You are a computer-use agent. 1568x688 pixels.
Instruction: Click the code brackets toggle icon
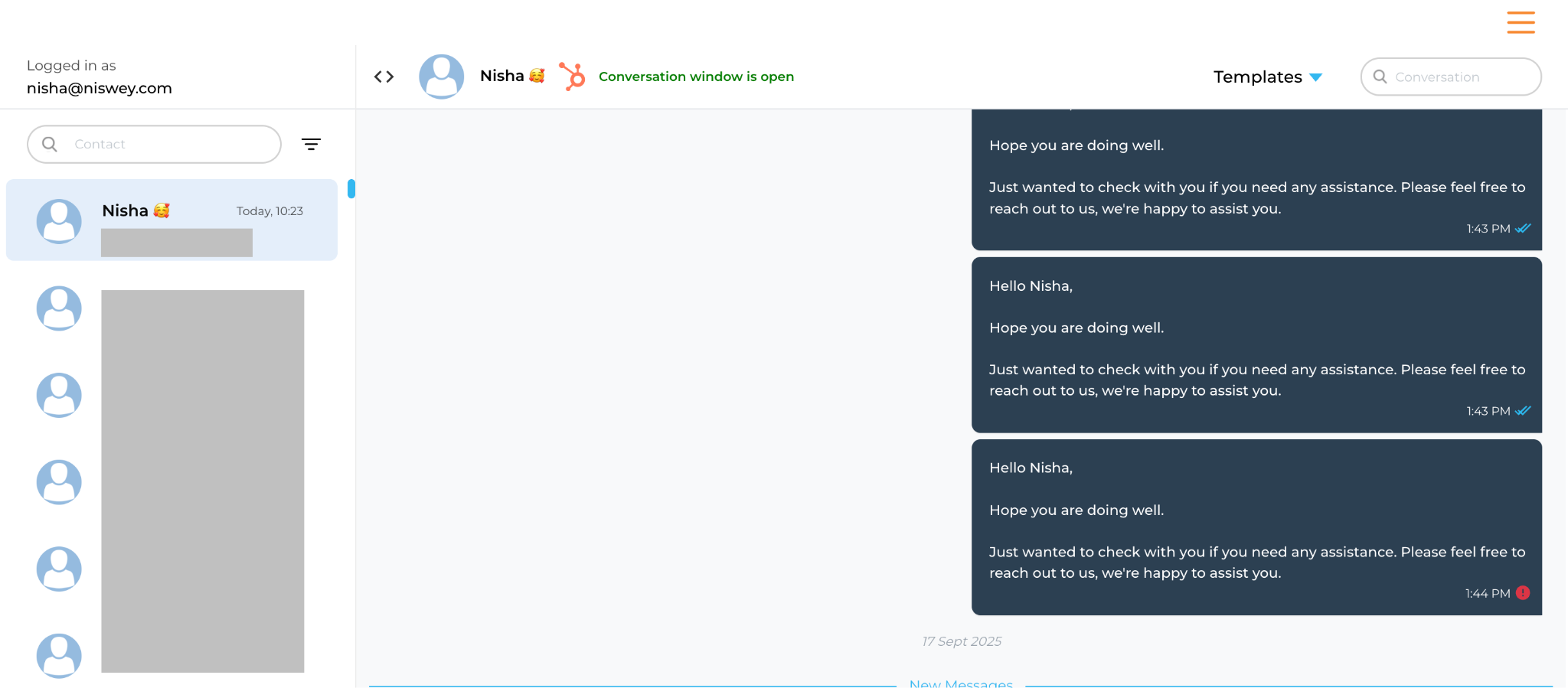(x=384, y=77)
